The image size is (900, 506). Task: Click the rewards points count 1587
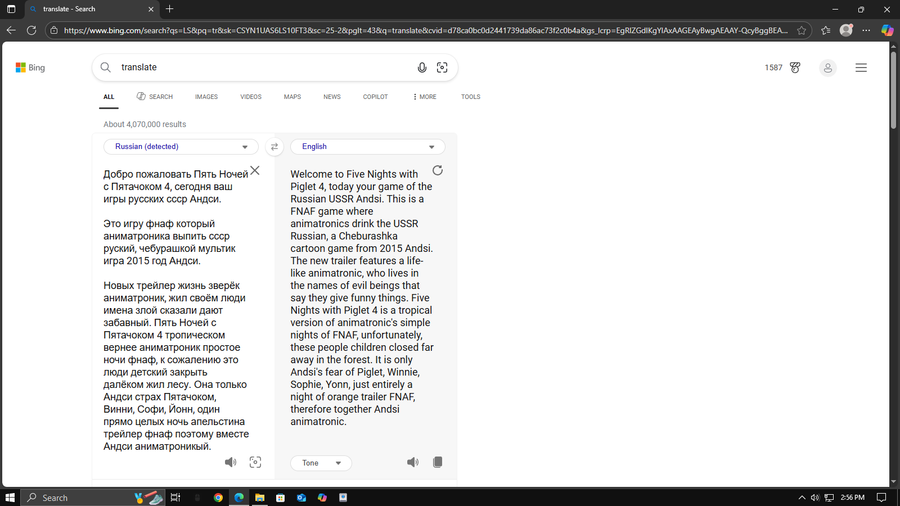773,68
